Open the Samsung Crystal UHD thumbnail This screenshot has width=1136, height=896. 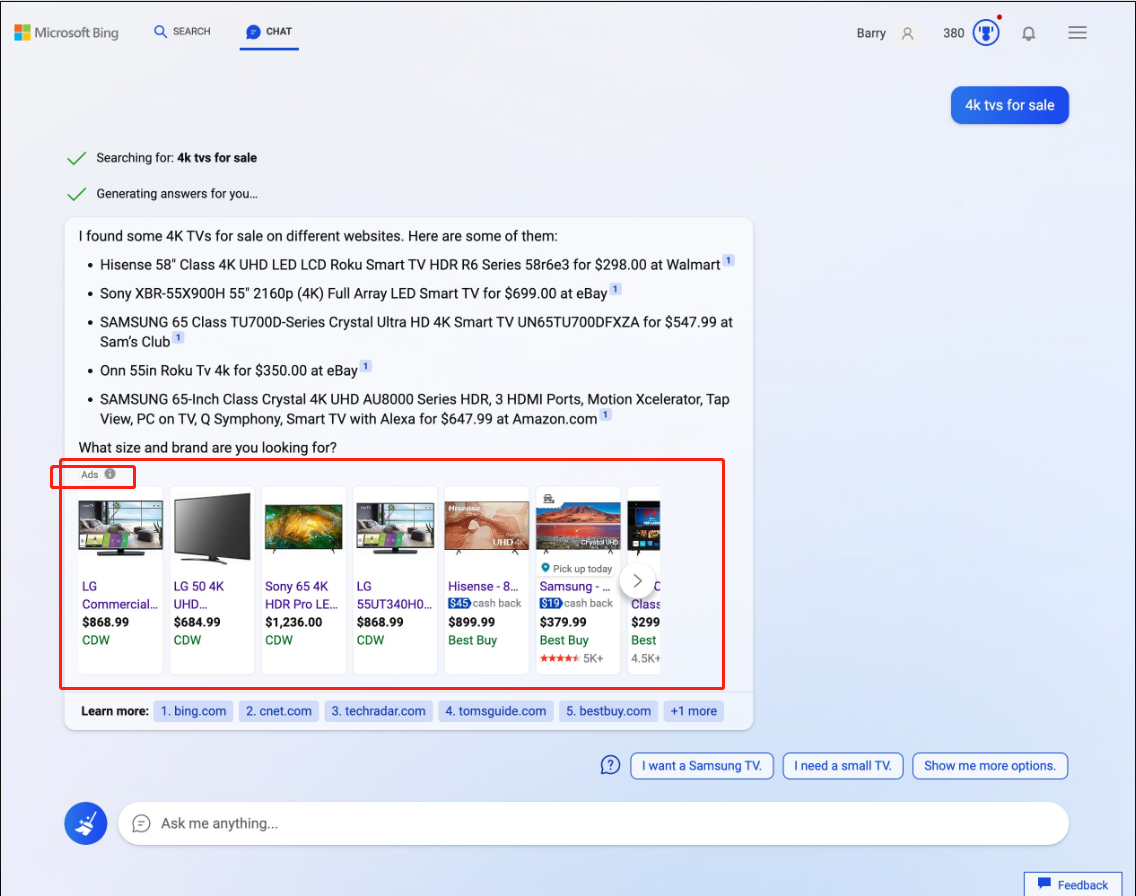click(578, 528)
